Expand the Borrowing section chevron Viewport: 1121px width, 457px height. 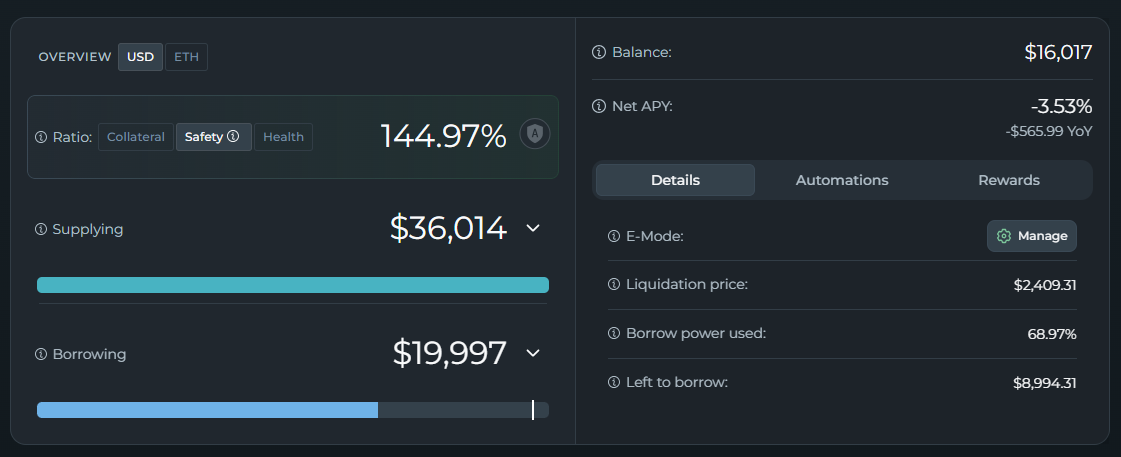coord(533,353)
